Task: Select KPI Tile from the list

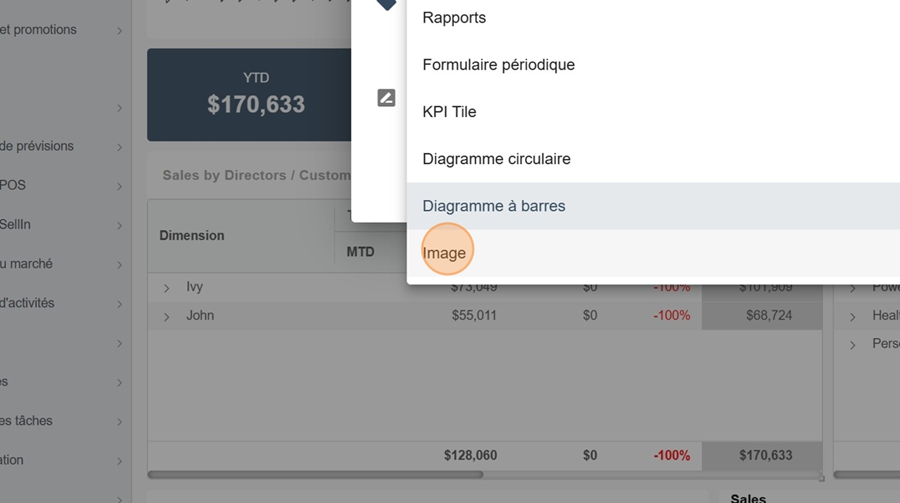Action: pos(449,112)
